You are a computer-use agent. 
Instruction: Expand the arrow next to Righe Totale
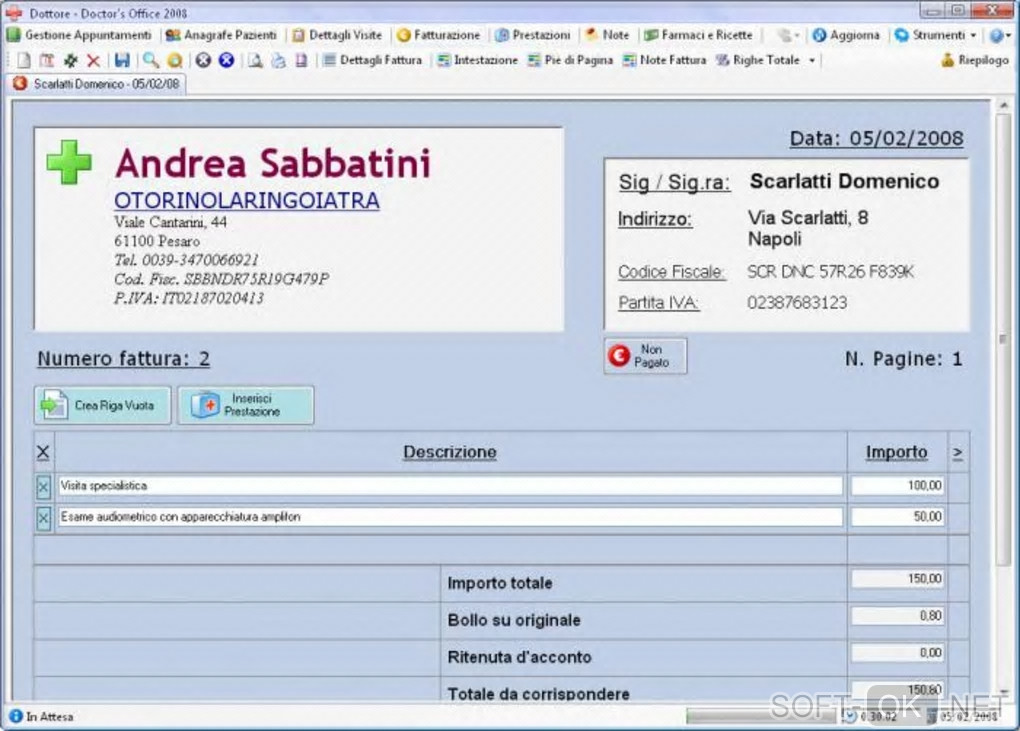(x=812, y=60)
